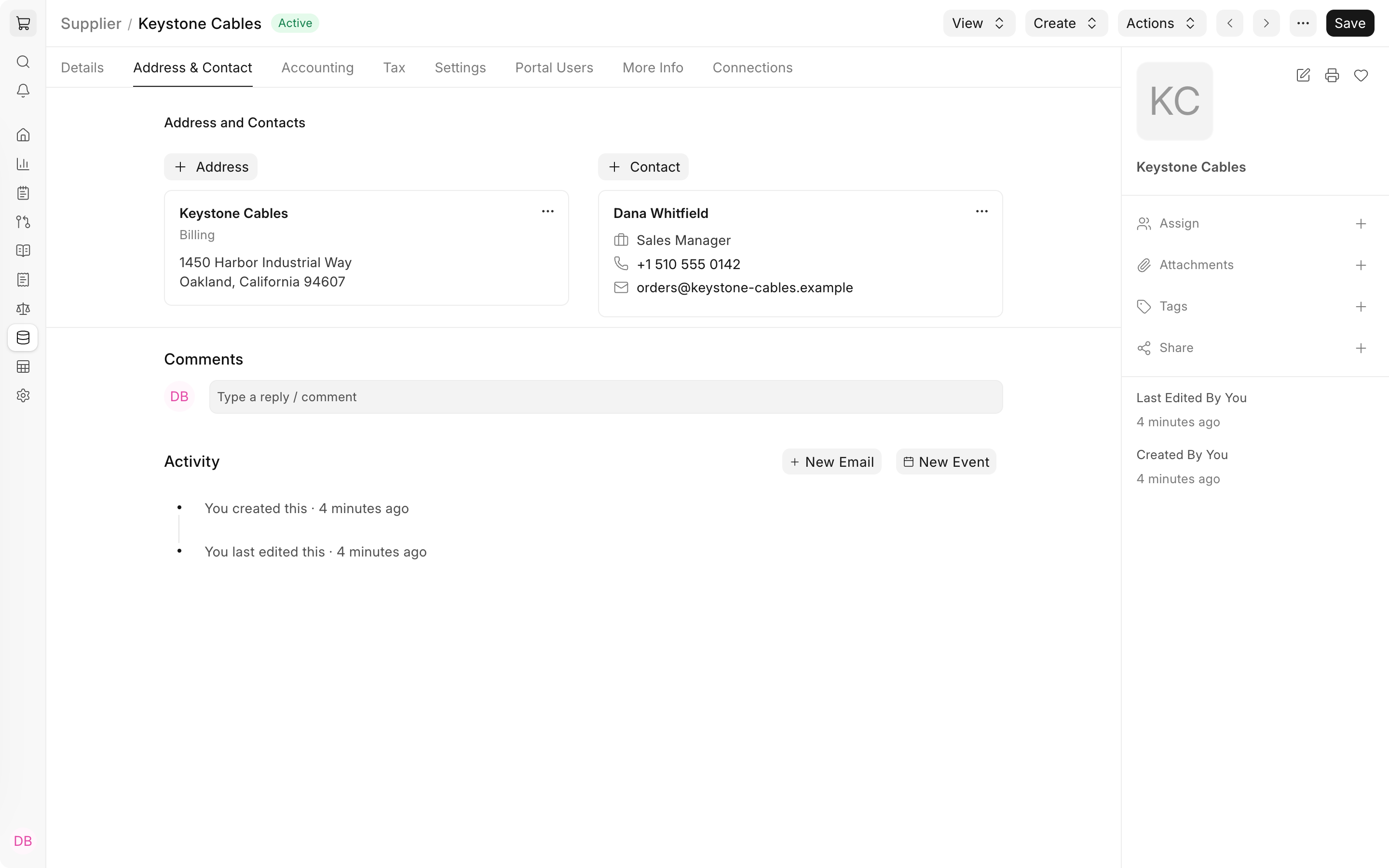This screenshot has height=868, width=1389.
Task: Open the three-dot menu on Dana Whitfield contact card
Action: tap(981, 211)
